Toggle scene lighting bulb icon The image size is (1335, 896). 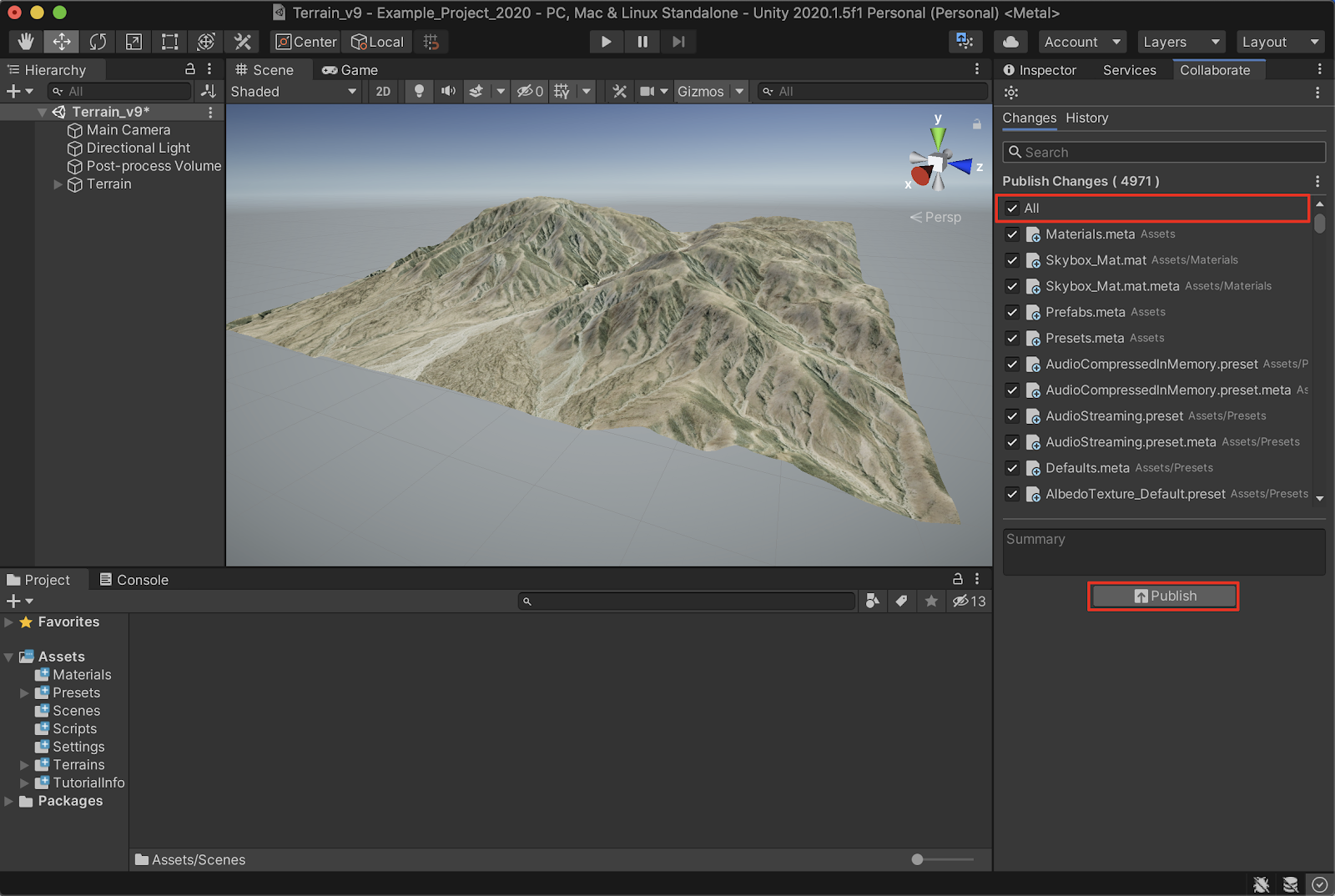point(419,91)
